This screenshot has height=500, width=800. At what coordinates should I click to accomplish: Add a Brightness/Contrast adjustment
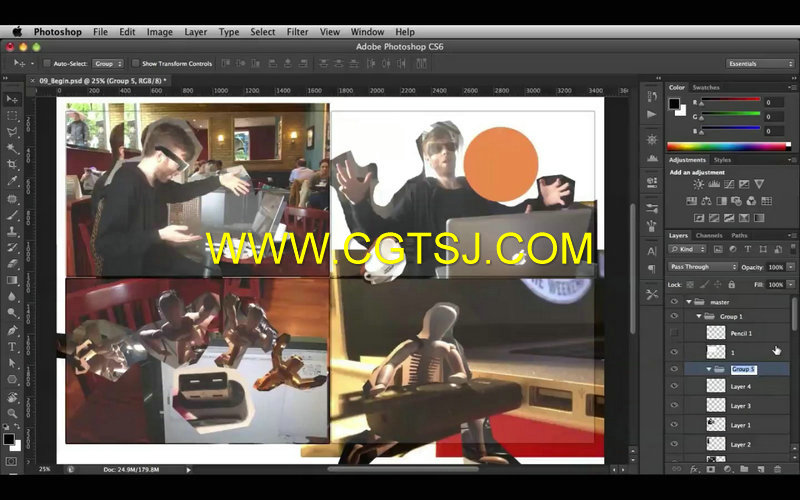(698, 184)
